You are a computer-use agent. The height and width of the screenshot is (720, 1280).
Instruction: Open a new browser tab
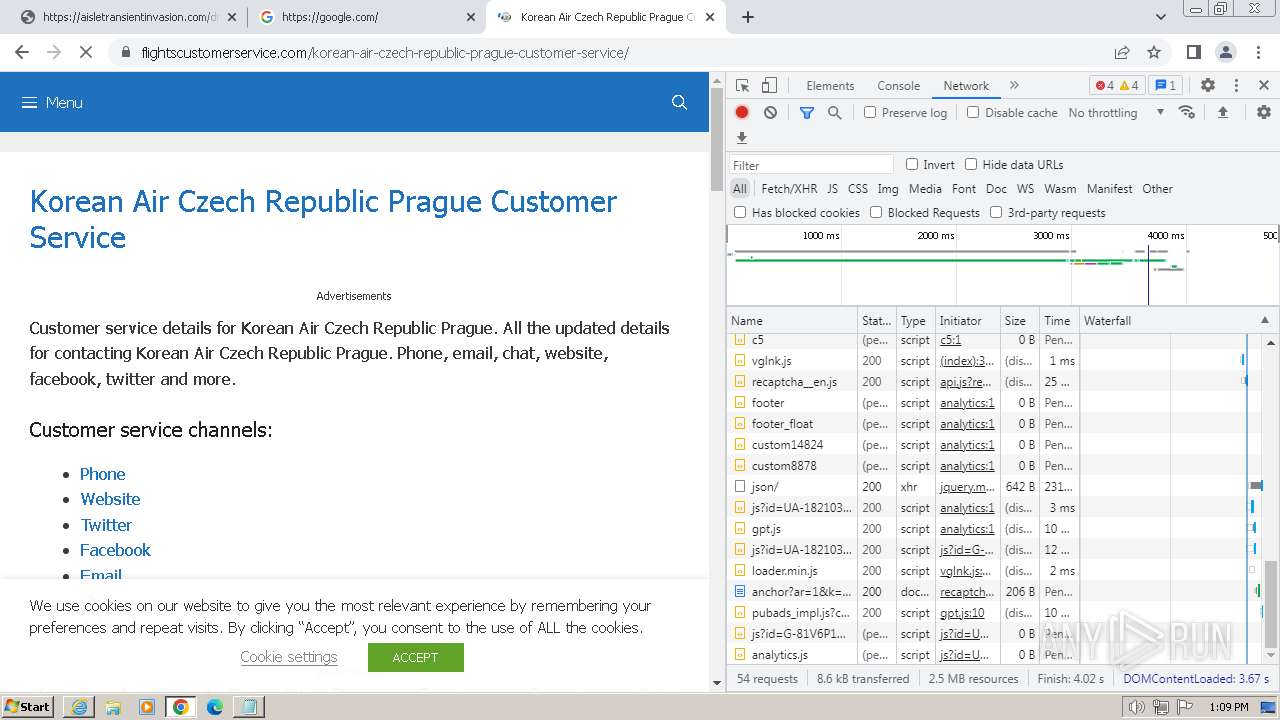748,16
